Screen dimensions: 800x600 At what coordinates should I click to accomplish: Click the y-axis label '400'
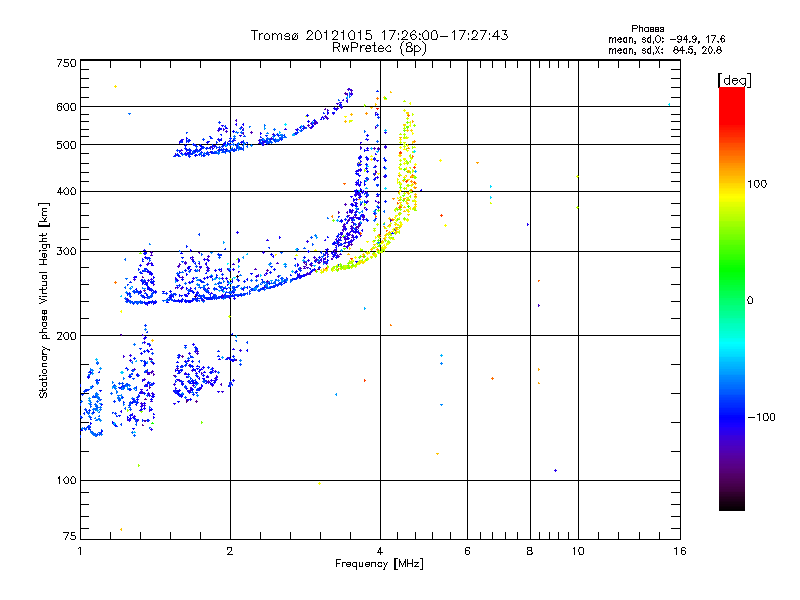66,192
